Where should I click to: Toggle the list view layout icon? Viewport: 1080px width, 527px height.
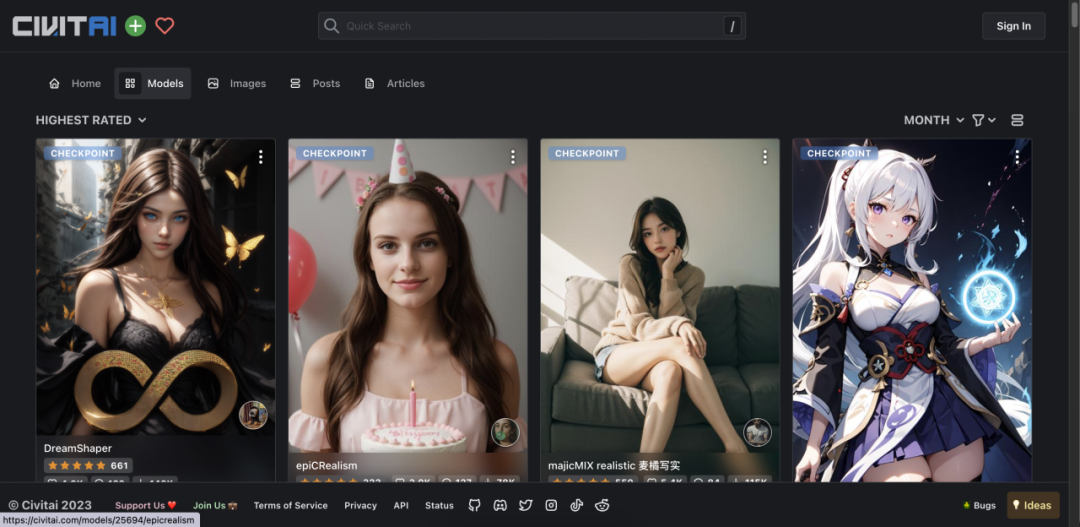[x=1017, y=120]
